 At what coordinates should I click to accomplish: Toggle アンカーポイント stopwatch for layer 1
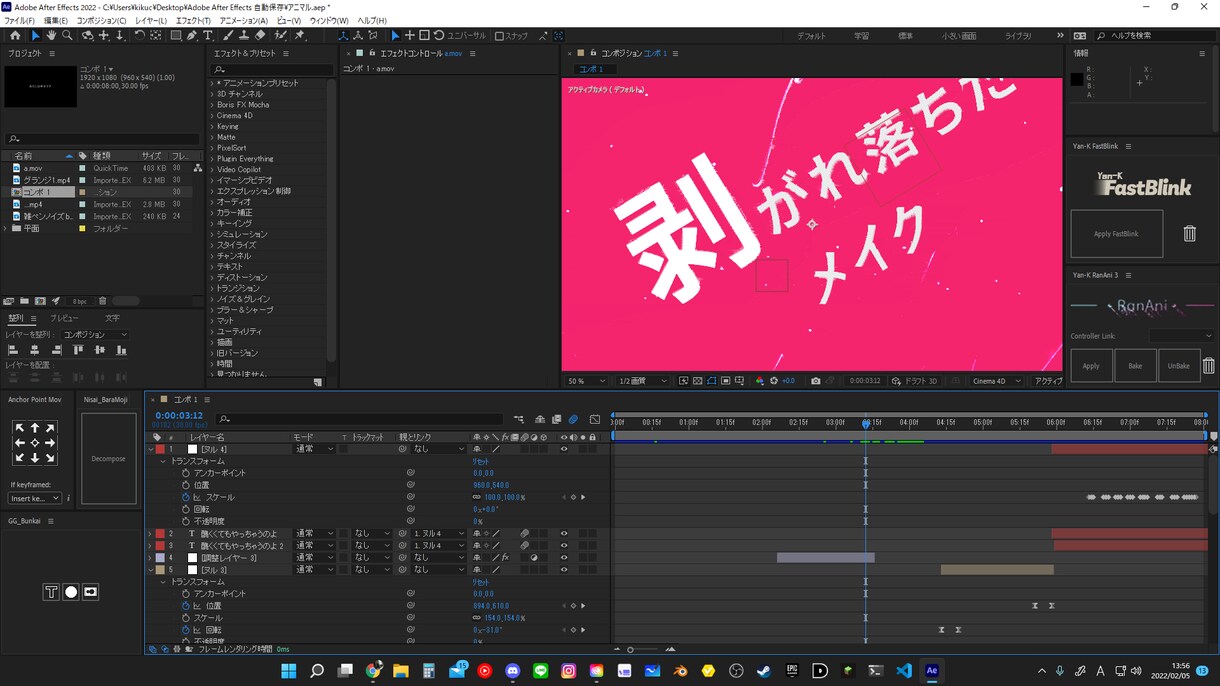186,473
